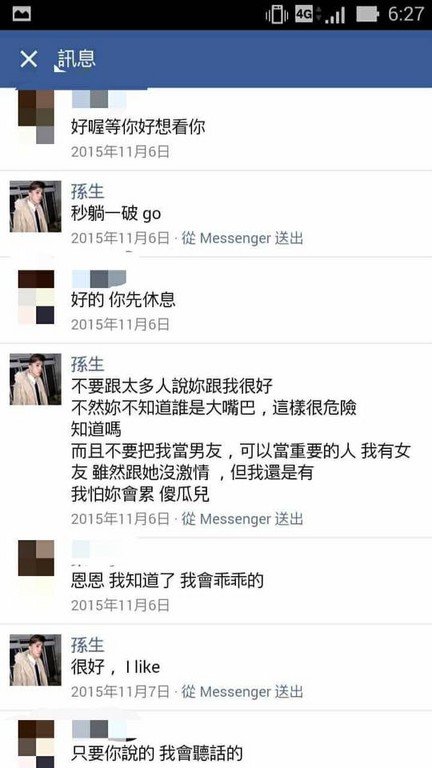Open 孫生 avatar beside '不要跟太多人說' message
The height and width of the screenshot is (768, 432).
(36, 379)
